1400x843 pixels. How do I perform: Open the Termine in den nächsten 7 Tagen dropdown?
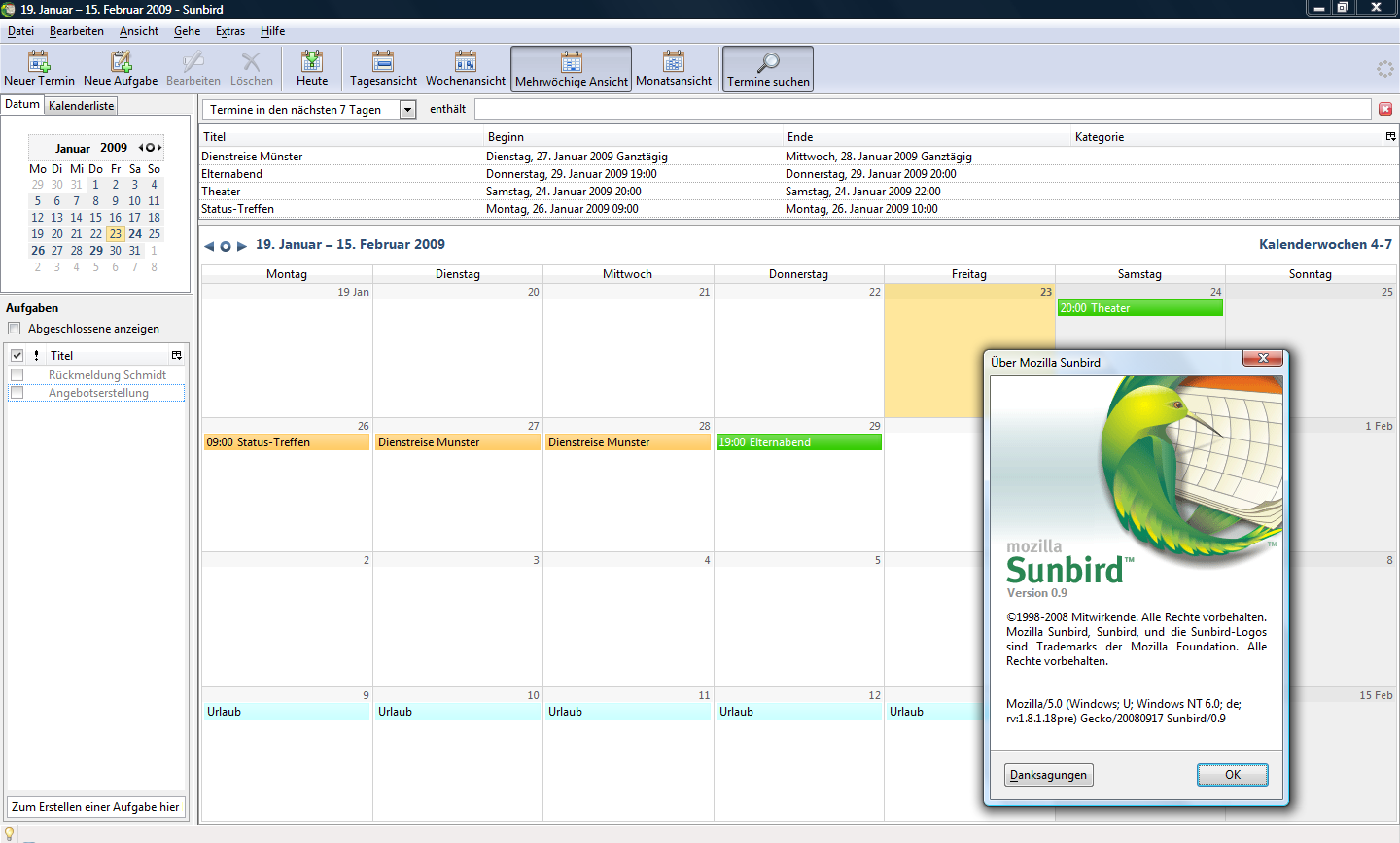407,110
